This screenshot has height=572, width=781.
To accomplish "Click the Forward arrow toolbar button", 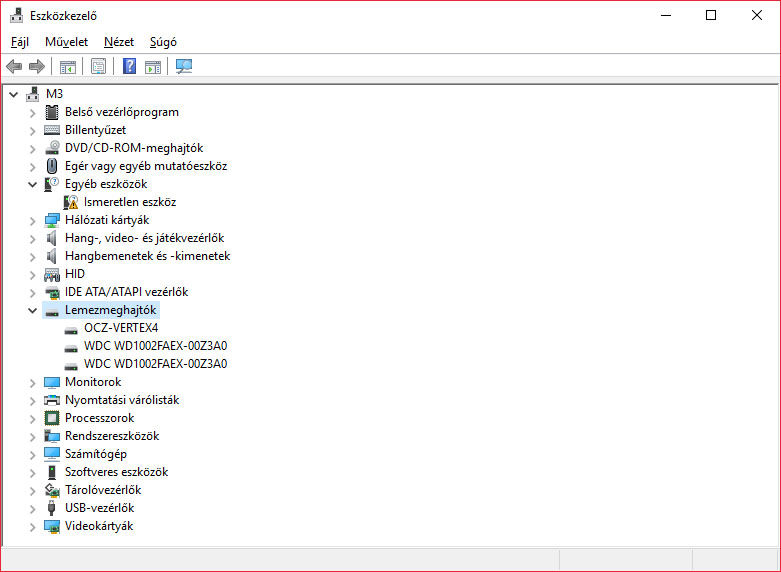I will (x=37, y=66).
